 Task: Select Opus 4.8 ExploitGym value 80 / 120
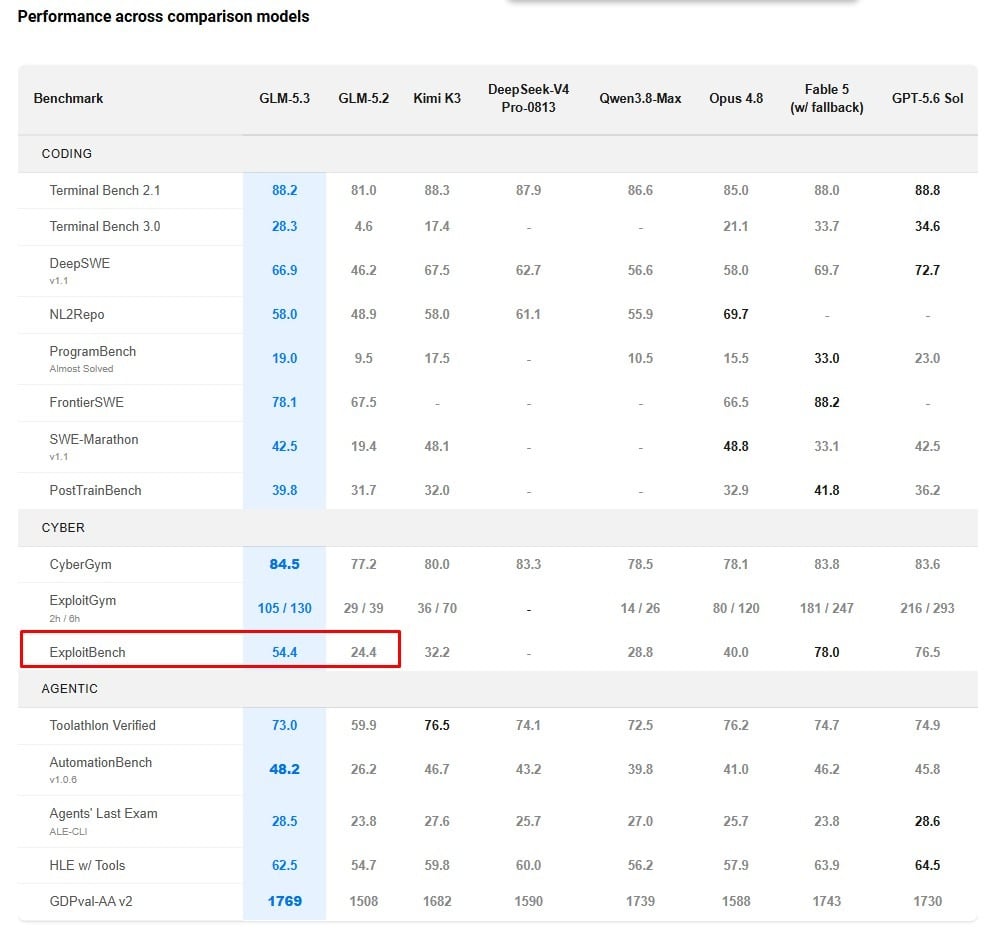(x=736, y=608)
